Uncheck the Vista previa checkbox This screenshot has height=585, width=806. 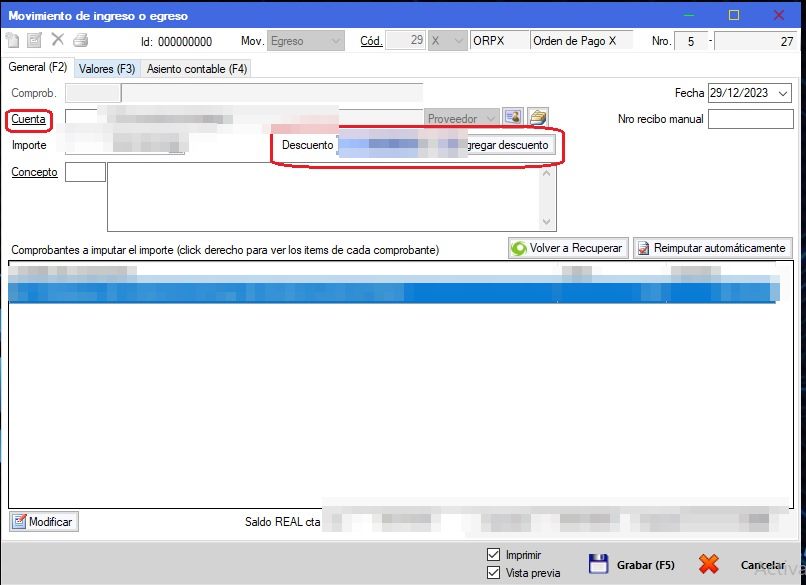[x=493, y=573]
